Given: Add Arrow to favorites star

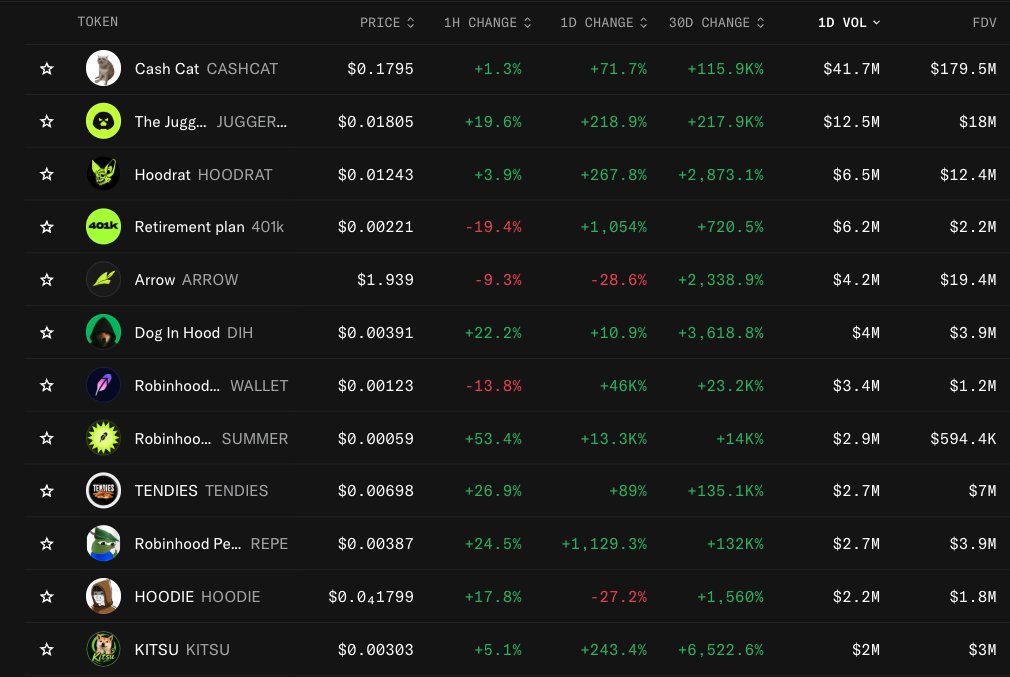Looking at the screenshot, I should (46, 280).
